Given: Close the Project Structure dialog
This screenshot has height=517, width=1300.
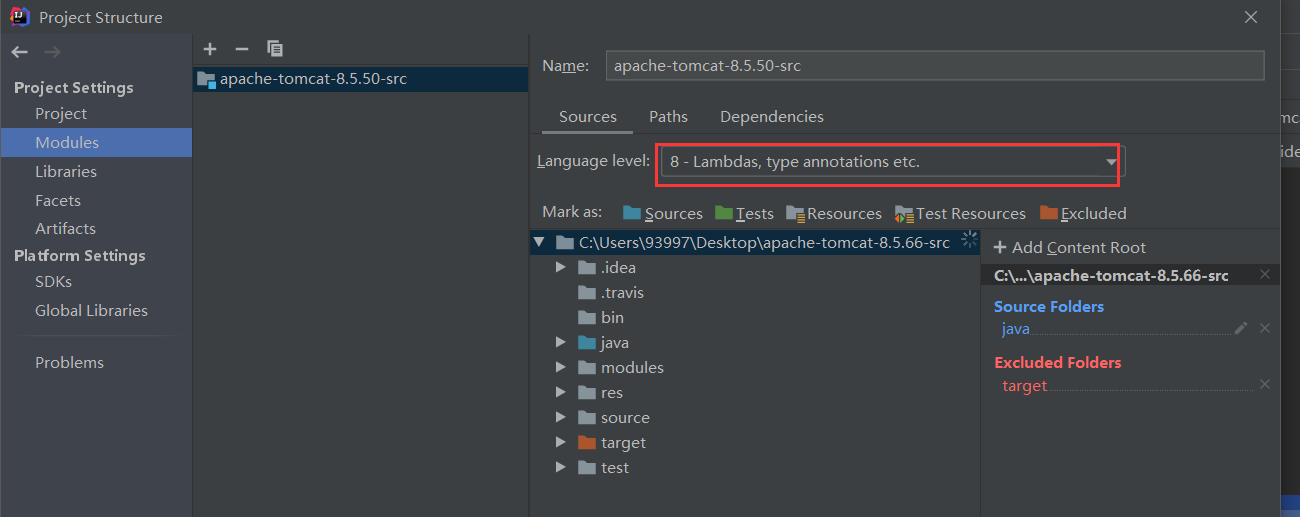Looking at the screenshot, I should [1251, 17].
